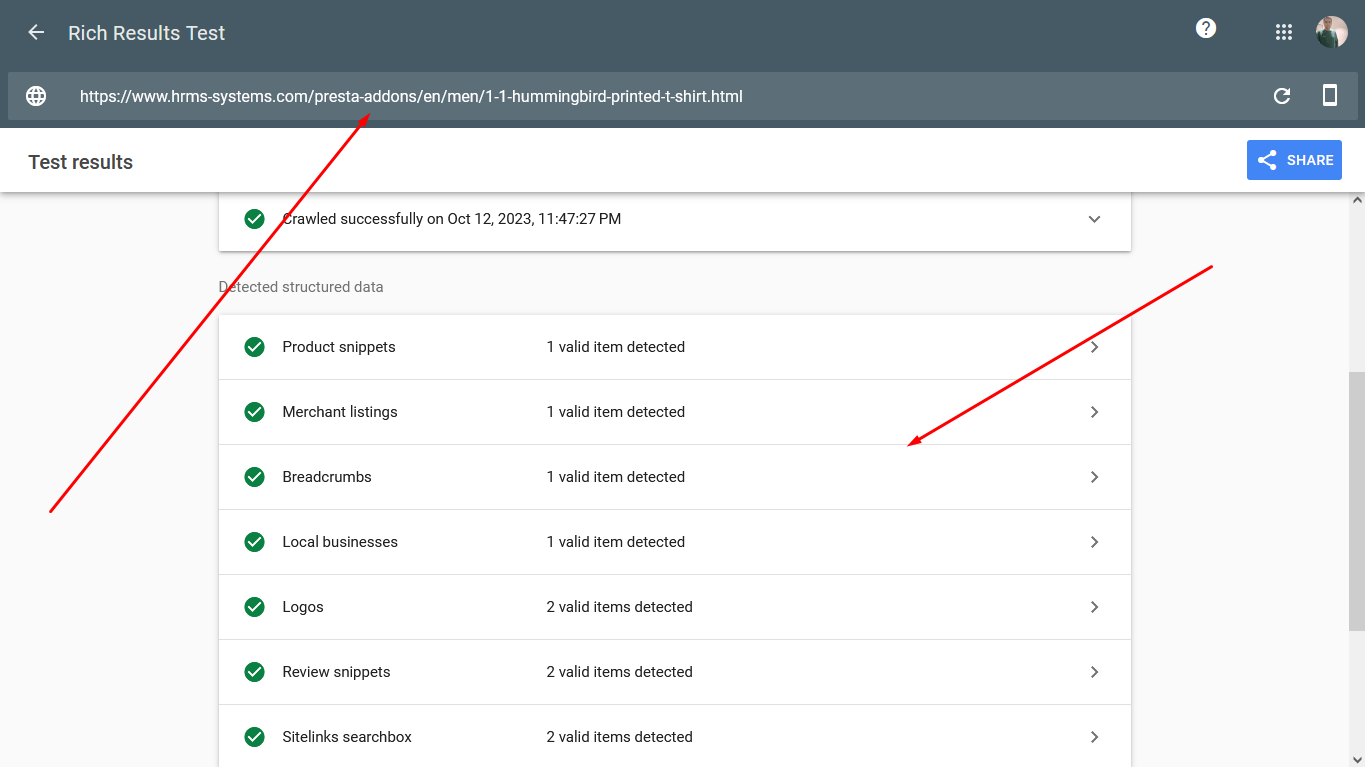1365x767 pixels.
Task: Click the Rich Results Test title
Action: (x=147, y=33)
